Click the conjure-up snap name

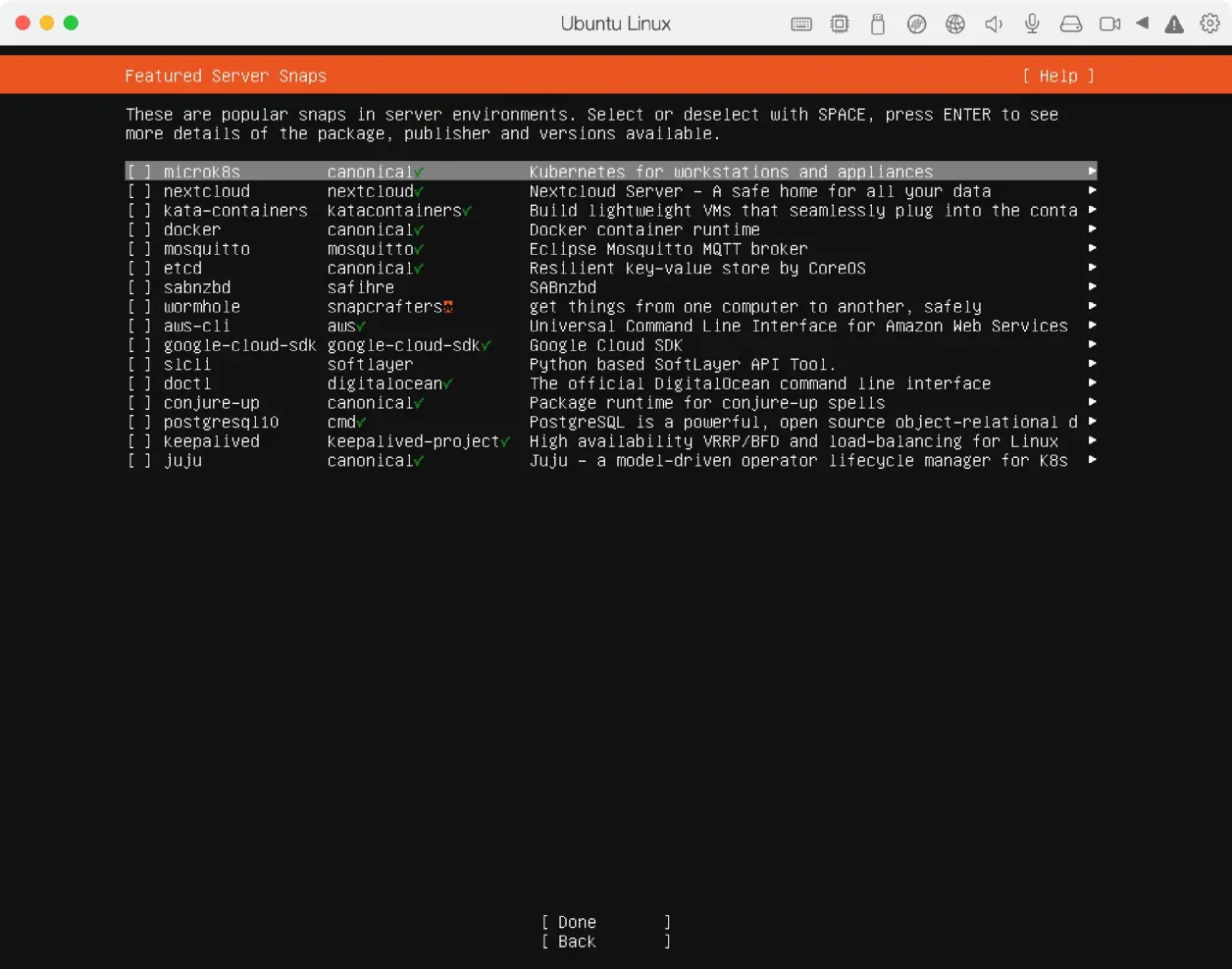(x=212, y=403)
